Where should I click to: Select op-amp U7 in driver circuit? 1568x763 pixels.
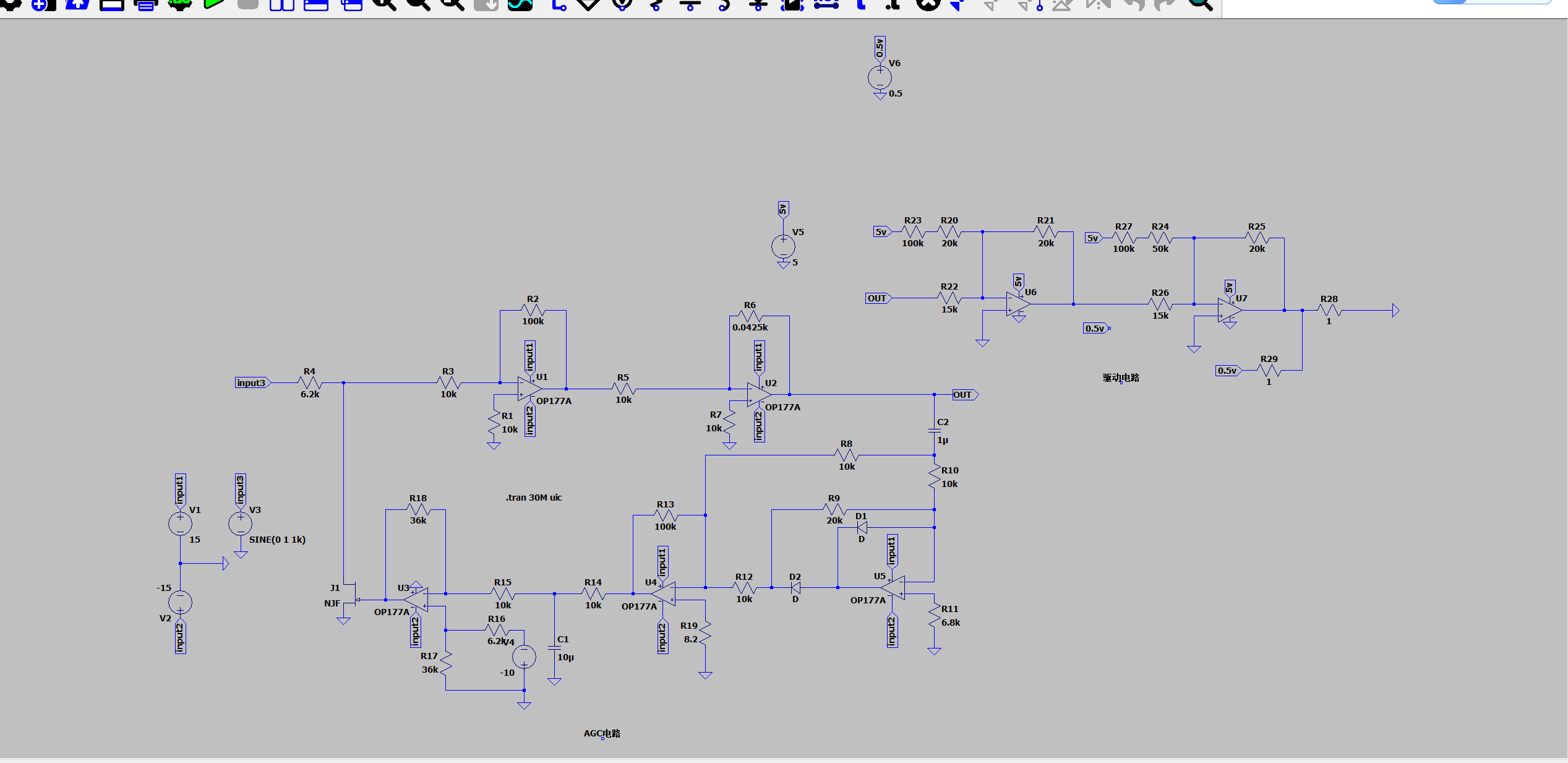(1230, 310)
